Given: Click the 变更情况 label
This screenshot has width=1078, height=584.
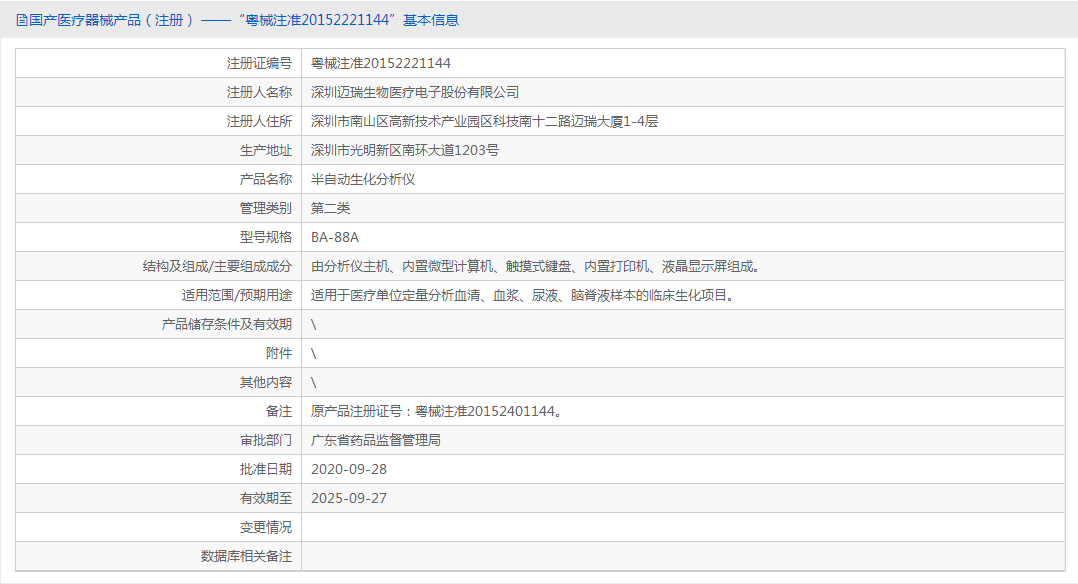Looking at the screenshot, I should pos(265,527).
